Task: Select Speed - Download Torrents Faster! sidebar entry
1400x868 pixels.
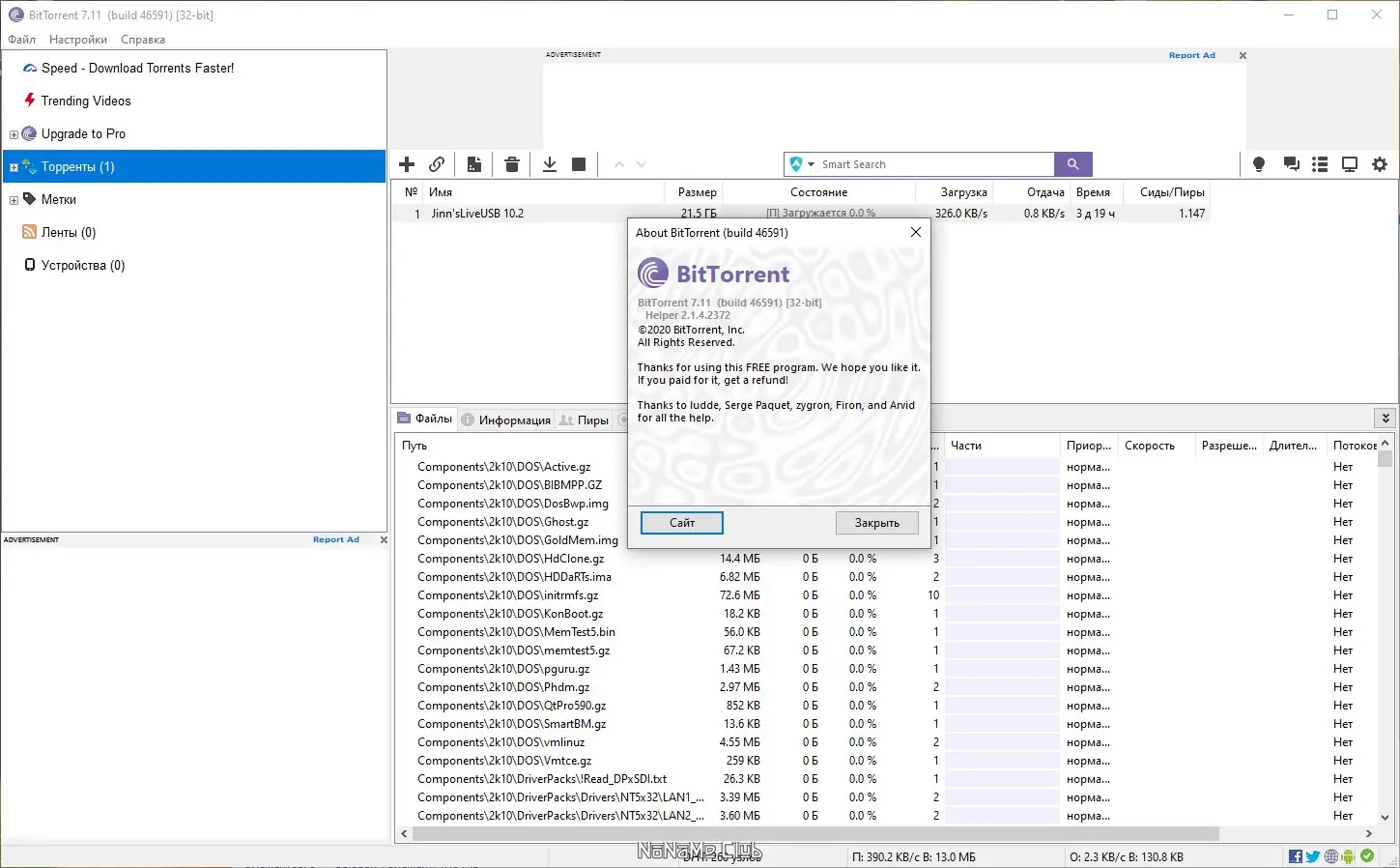Action: pos(137,68)
